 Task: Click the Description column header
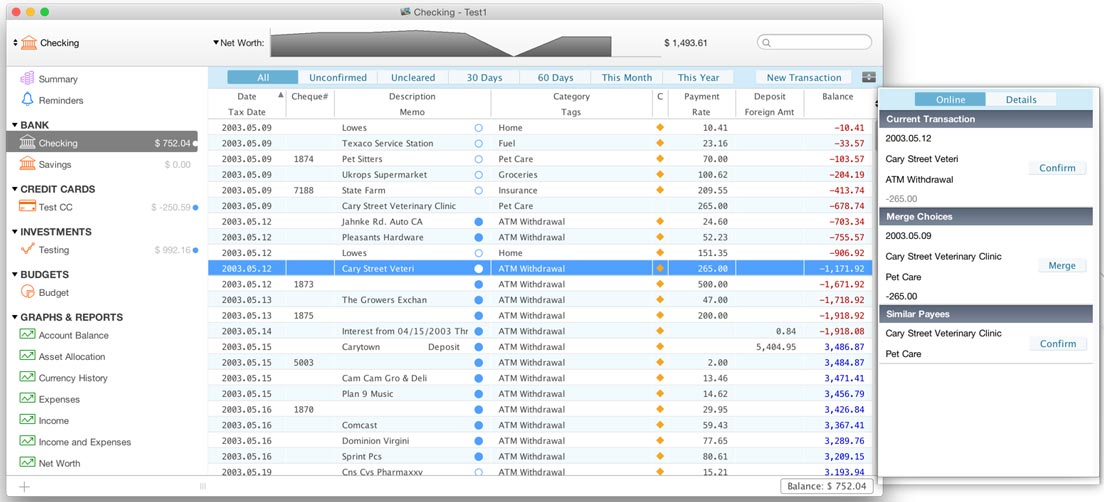coord(412,96)
